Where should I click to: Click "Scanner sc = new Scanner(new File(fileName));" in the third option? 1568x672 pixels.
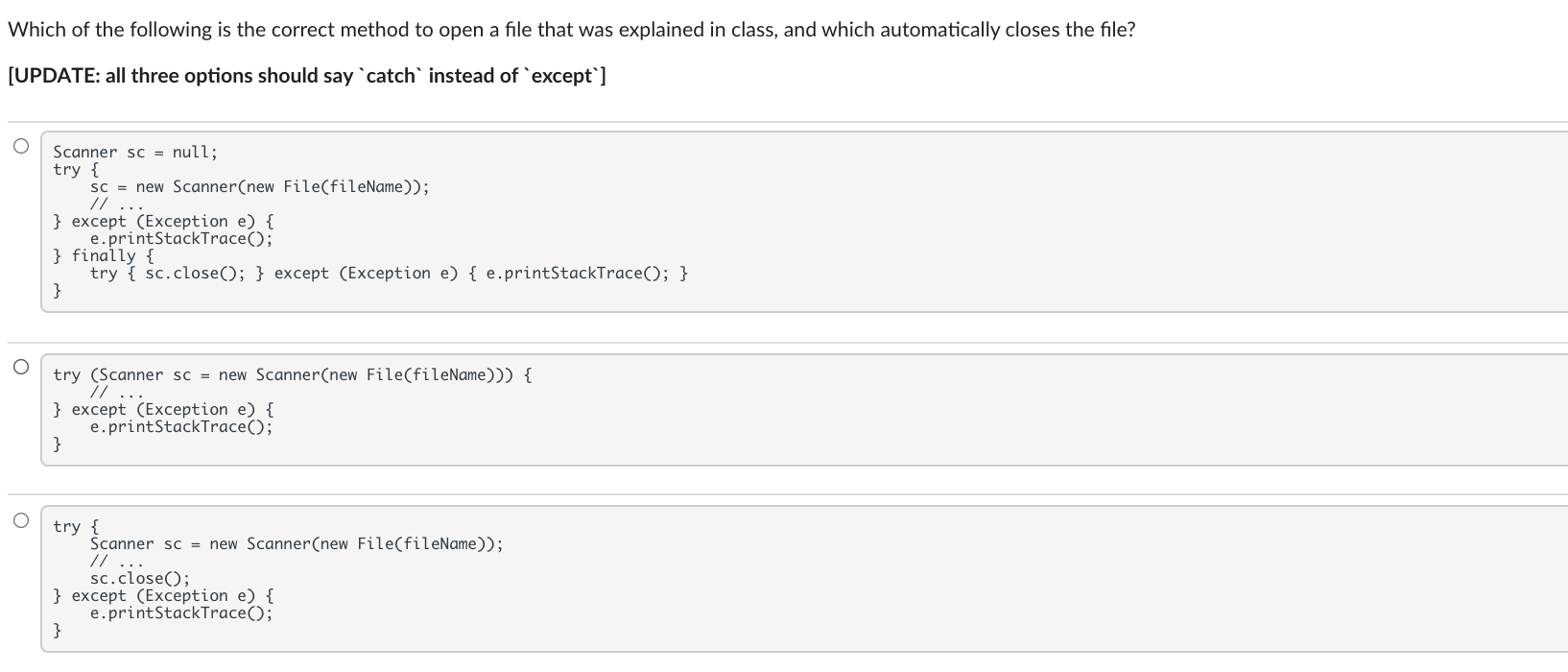(x=296, y=543)
